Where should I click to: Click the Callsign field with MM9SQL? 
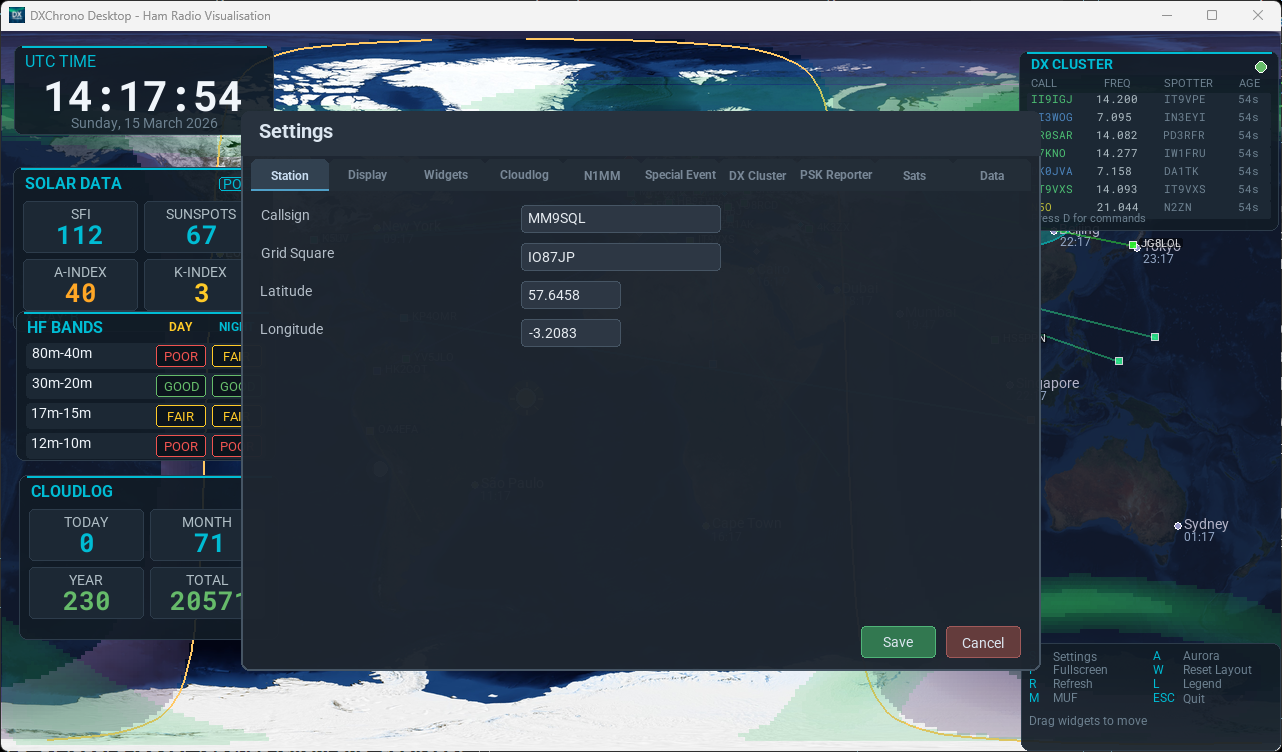point(621,219)
